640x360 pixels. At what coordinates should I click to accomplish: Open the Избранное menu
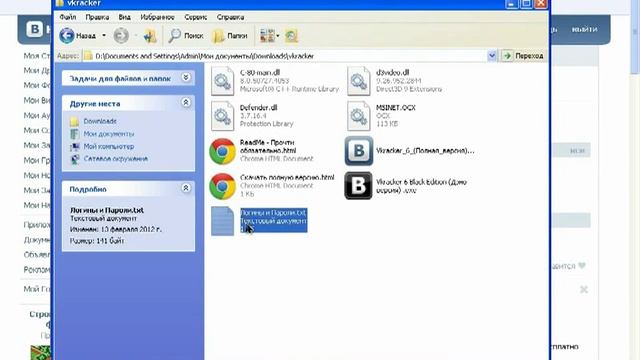coord(157,17)
